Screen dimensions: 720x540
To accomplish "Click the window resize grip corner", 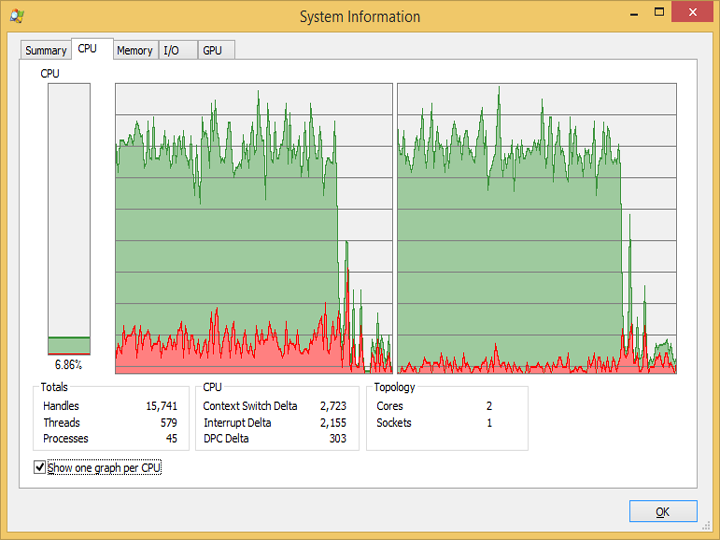I will coord(706,526).
